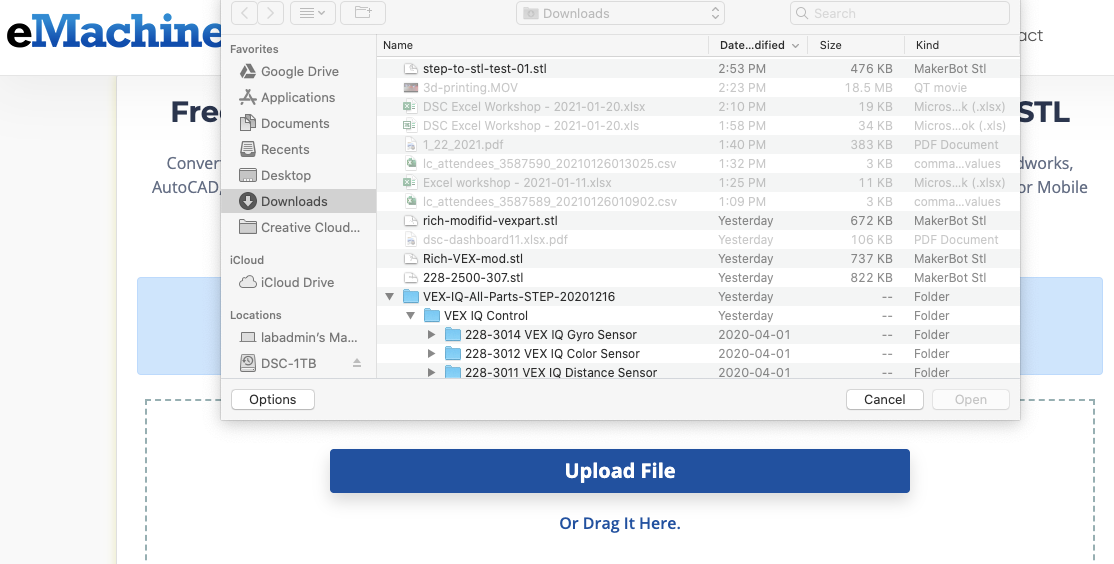Select the step-to-stl-test-01.stl file

pyautogui.click(x=484, y=69)
